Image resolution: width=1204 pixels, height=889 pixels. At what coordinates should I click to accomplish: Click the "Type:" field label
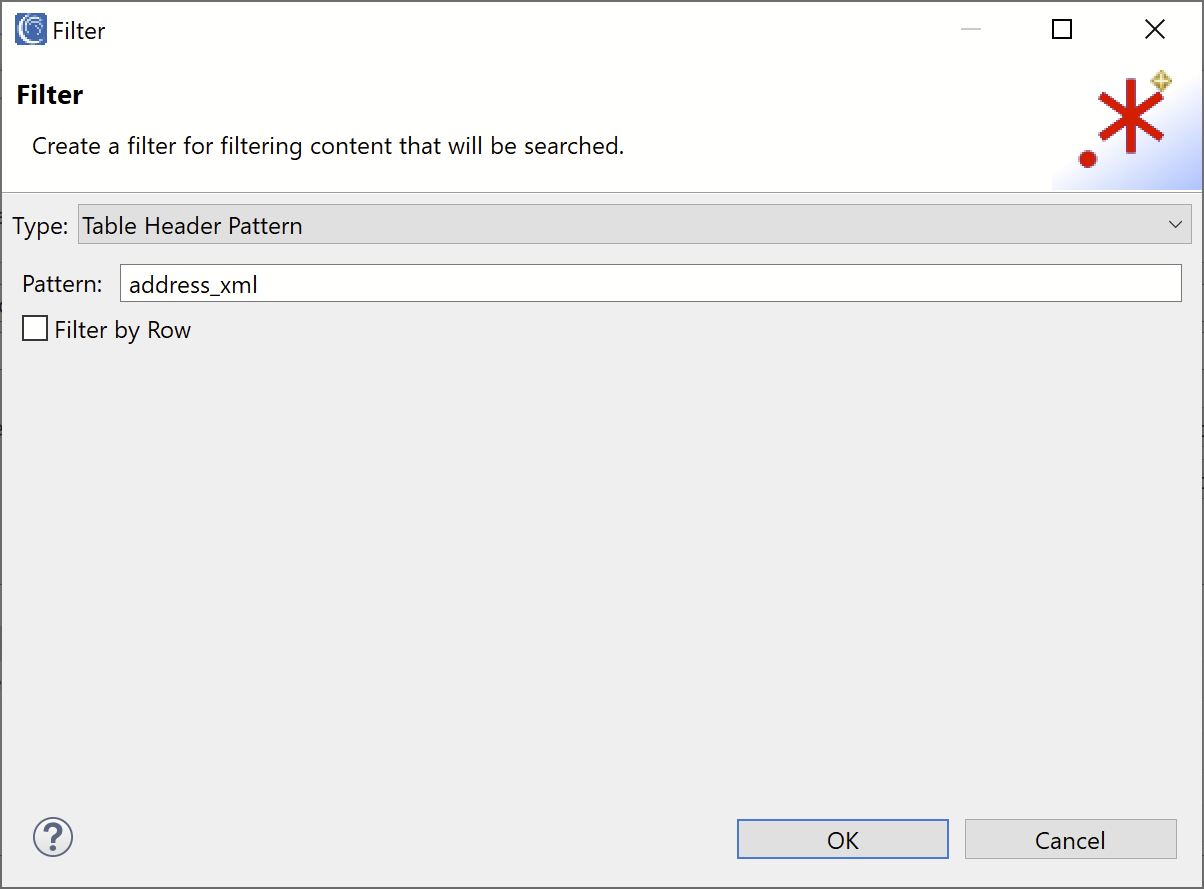click(40, 226)
